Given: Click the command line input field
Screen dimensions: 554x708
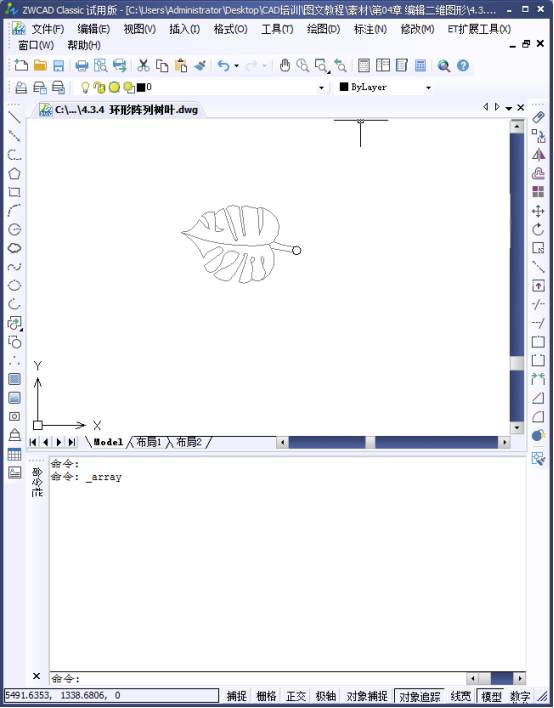Looking at the screenshot, I should click(258, 678).
